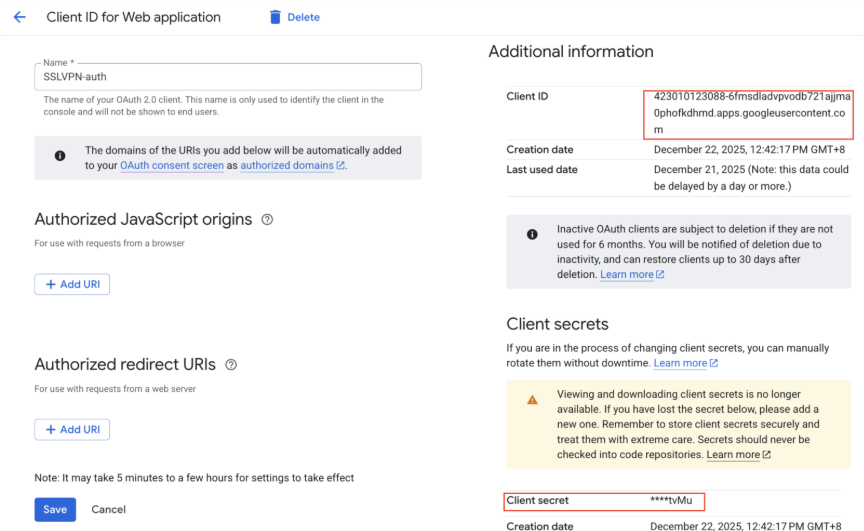Click the Delete trash icon
Viewport: 864px width, 531px height.
click(275, 17)
